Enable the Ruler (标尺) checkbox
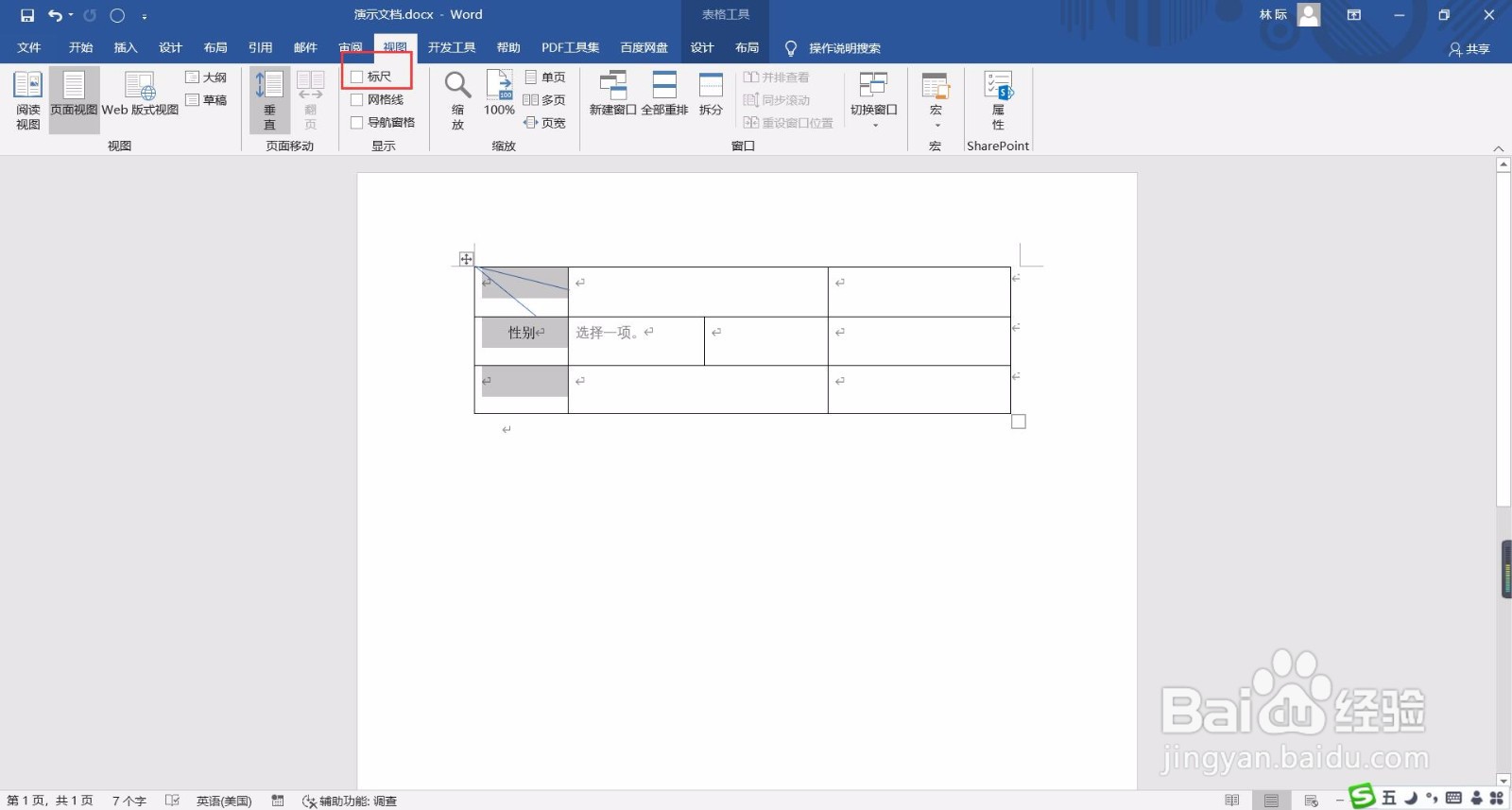Image resolution: width=1512 pixels, height=810 pixels. click(357, 78)
